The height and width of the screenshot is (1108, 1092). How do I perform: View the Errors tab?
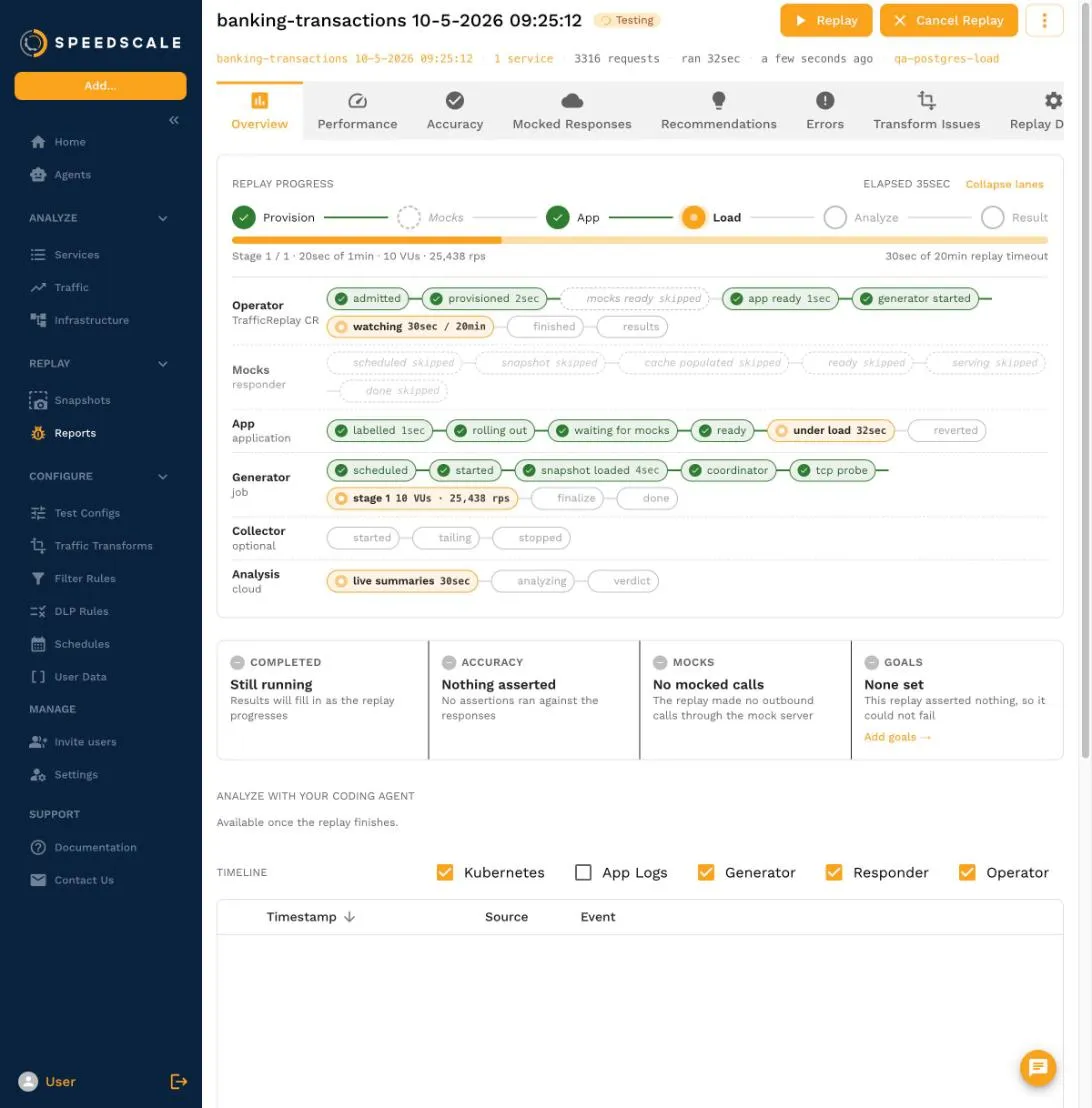click(825, 112)
